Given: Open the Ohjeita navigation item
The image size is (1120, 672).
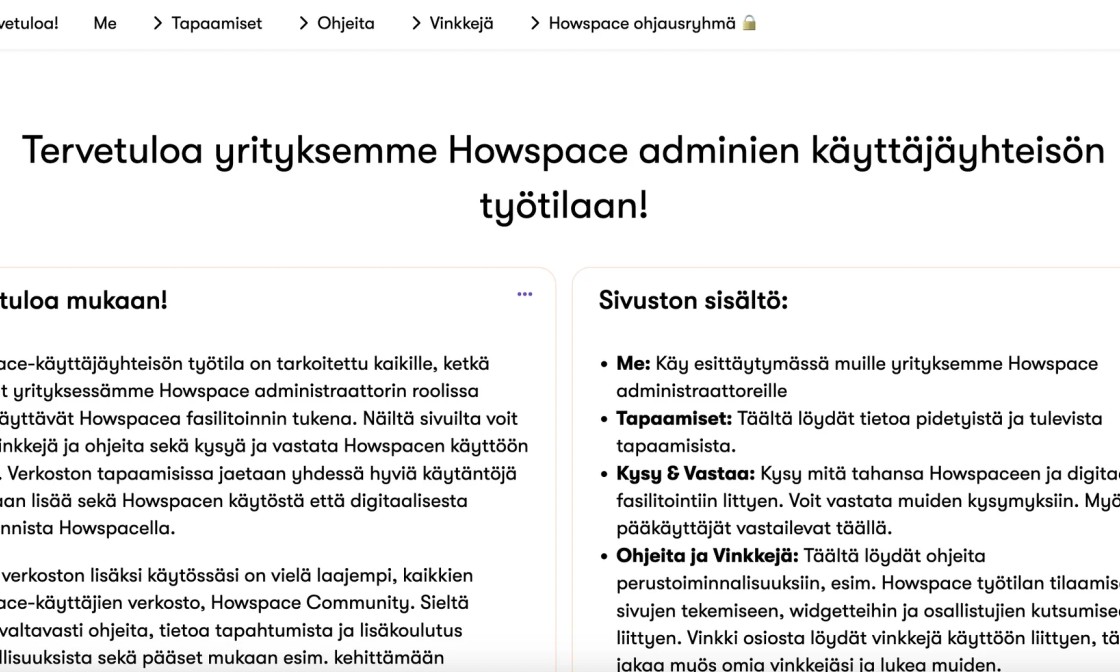Looking at the screenshot, I should pos(346,24).
